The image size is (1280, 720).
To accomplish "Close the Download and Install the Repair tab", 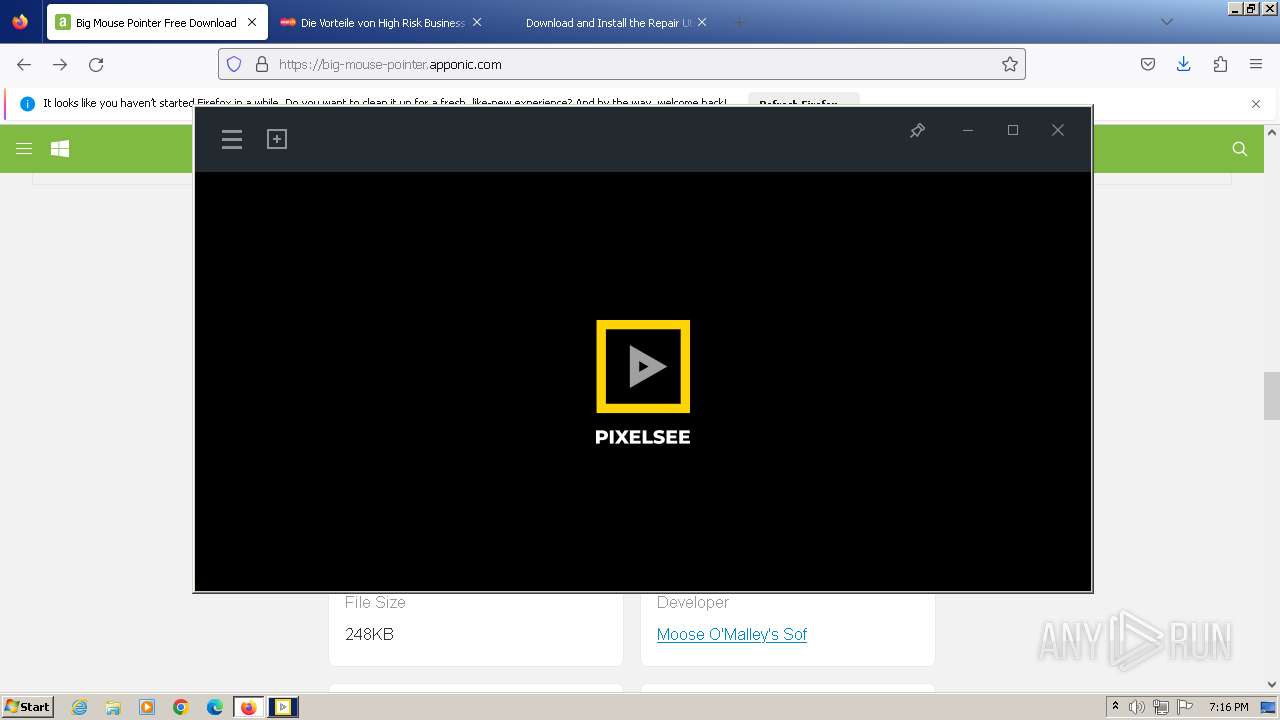I will pyautogui.click(x=702, y=22).
